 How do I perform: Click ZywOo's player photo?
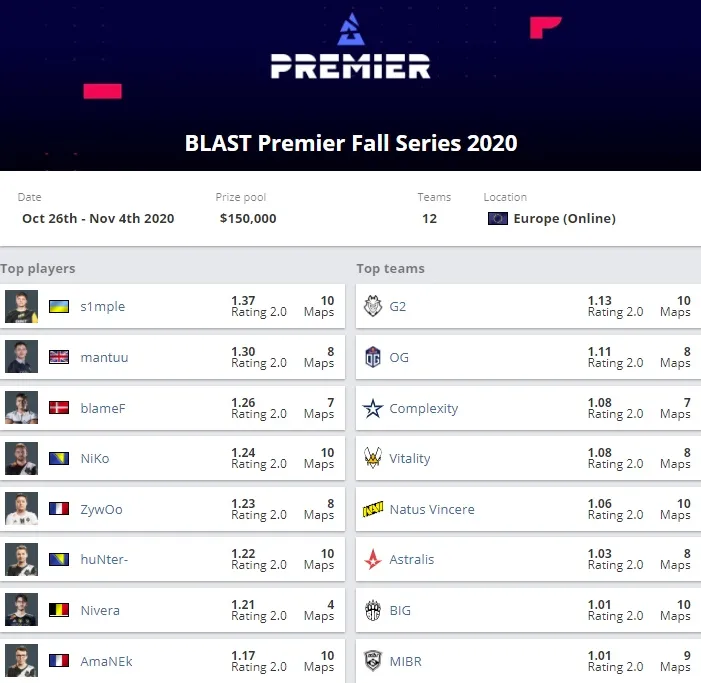point(21,509)
